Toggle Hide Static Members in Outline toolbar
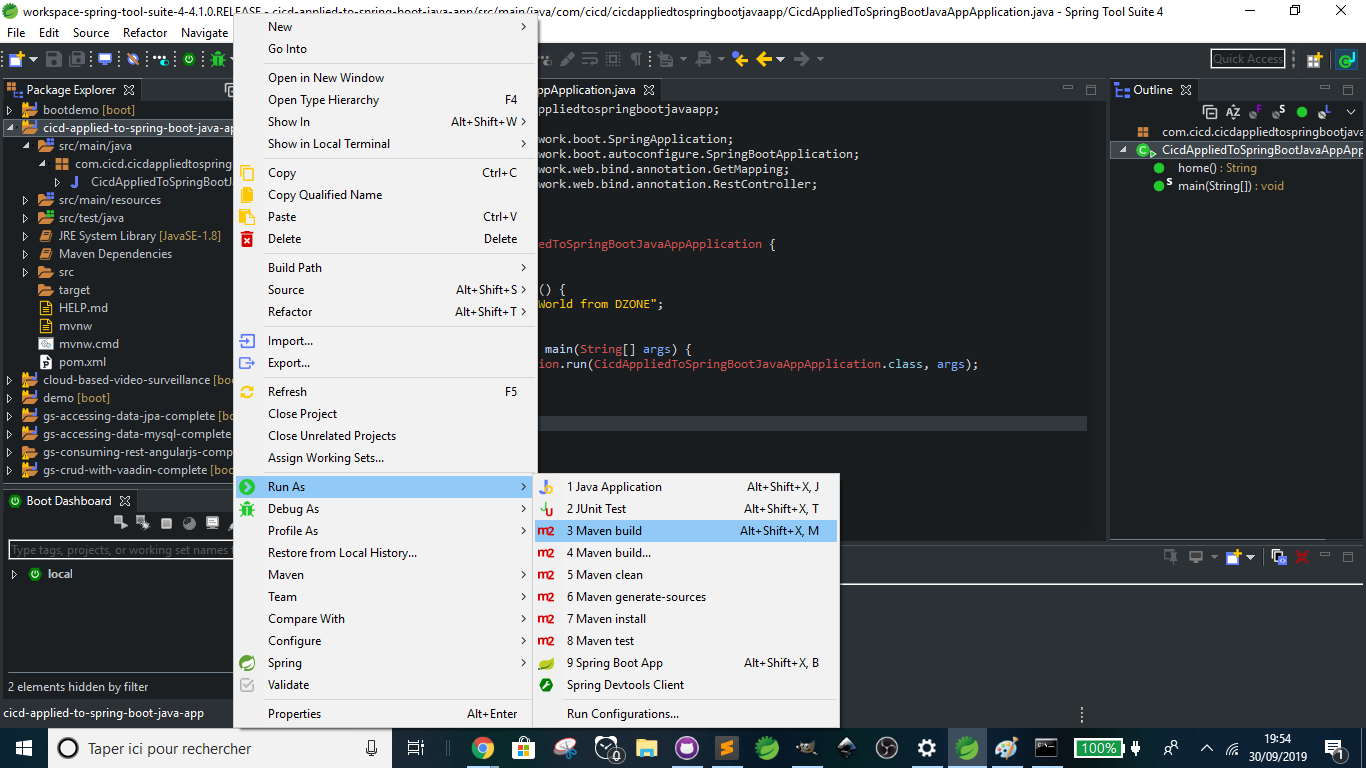Screen dimensions: 1366x768 pos(1279,112)
